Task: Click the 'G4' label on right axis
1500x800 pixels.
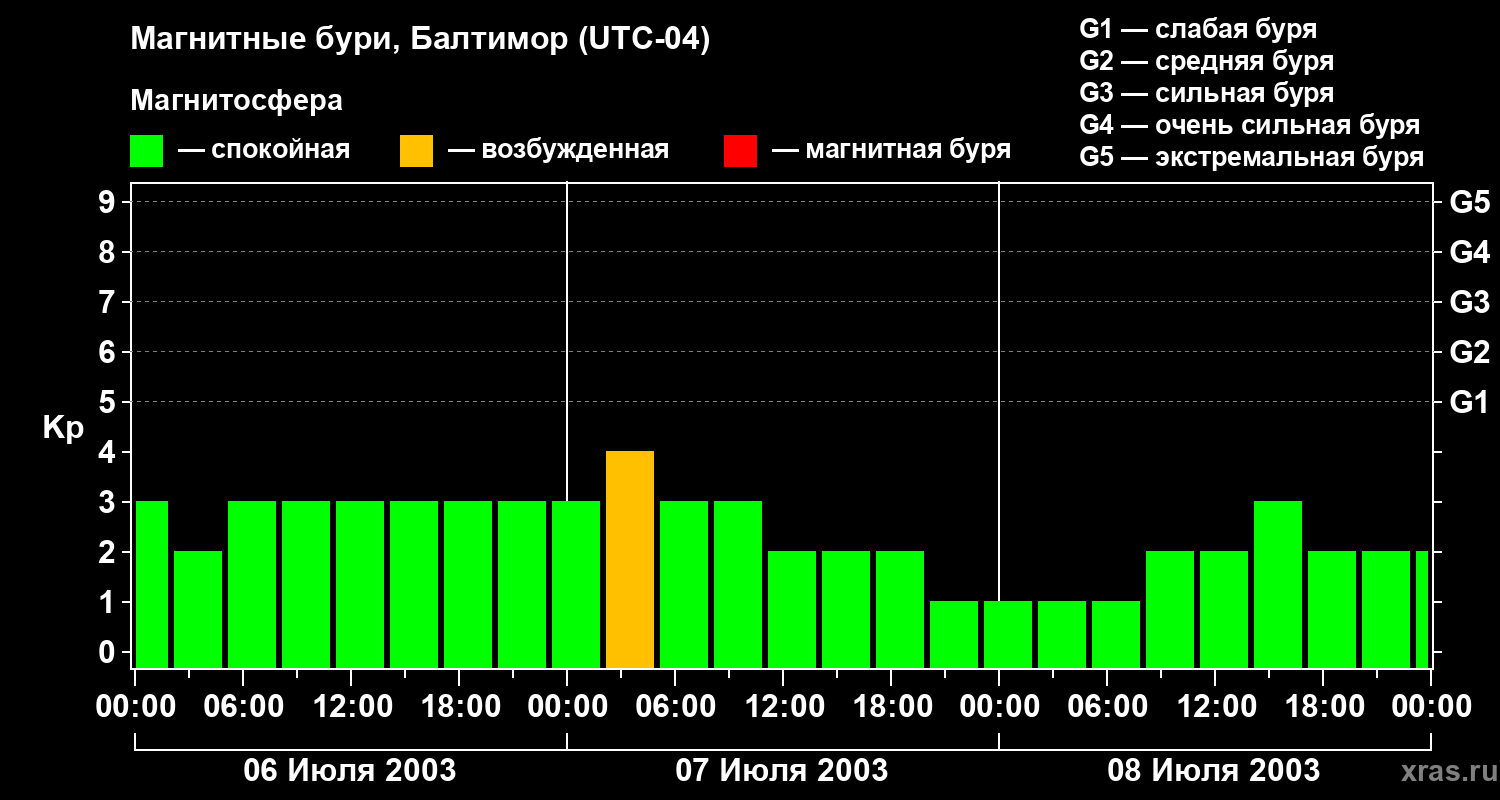Action: [x=1469, y=252]
